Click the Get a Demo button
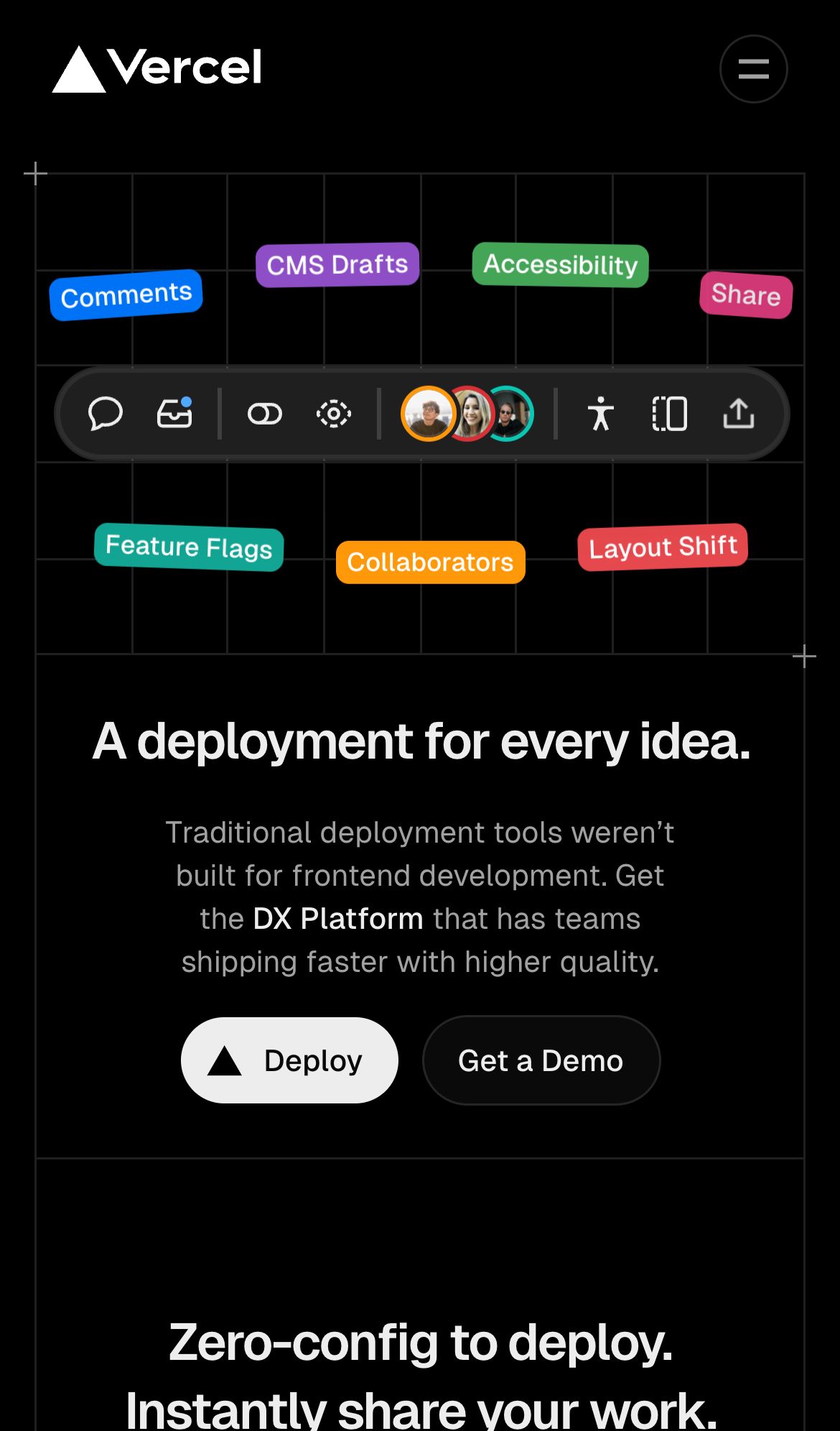This screenshot has height=1431, width=840. (x=541, y=1060)
